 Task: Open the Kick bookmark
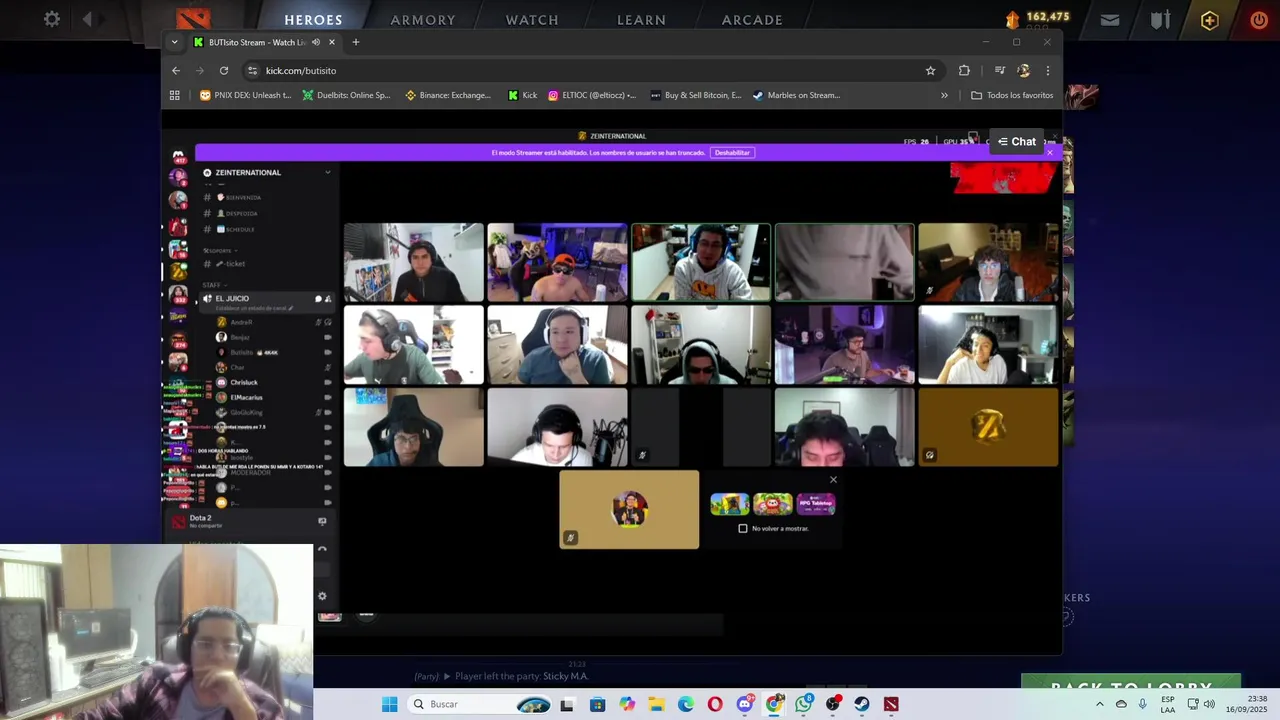pyautogui.click(x=523, y=95)
